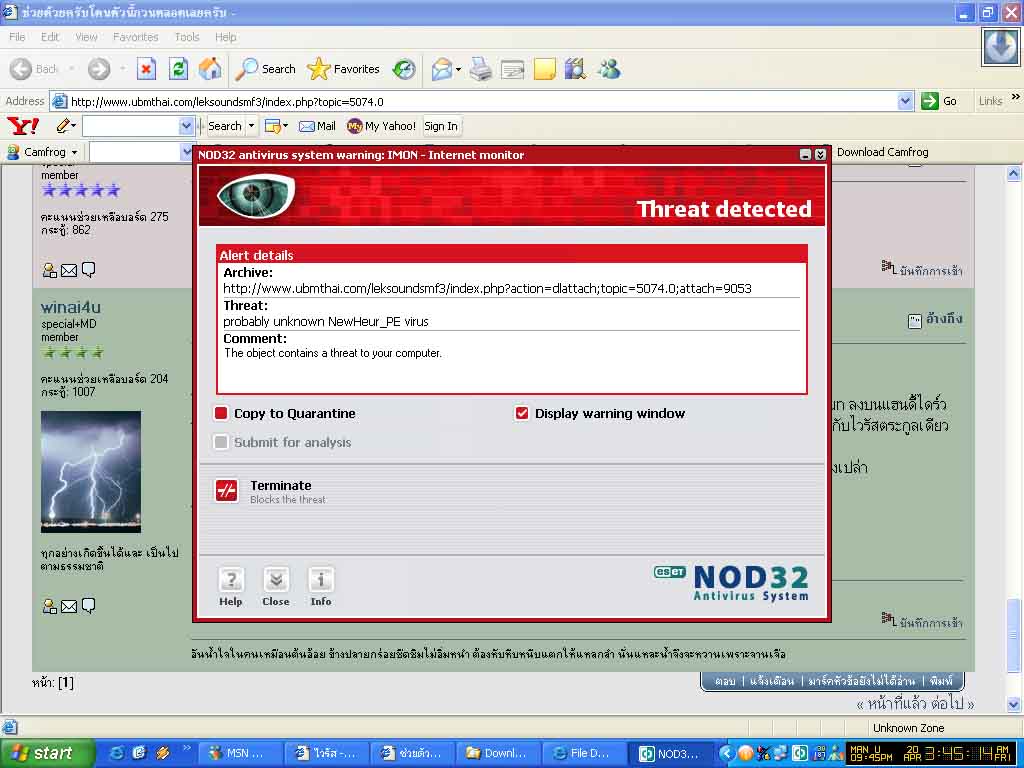1024x768 pixels.
Task: Minimize the NOD32 warning dialog
Action: [805, 155]
